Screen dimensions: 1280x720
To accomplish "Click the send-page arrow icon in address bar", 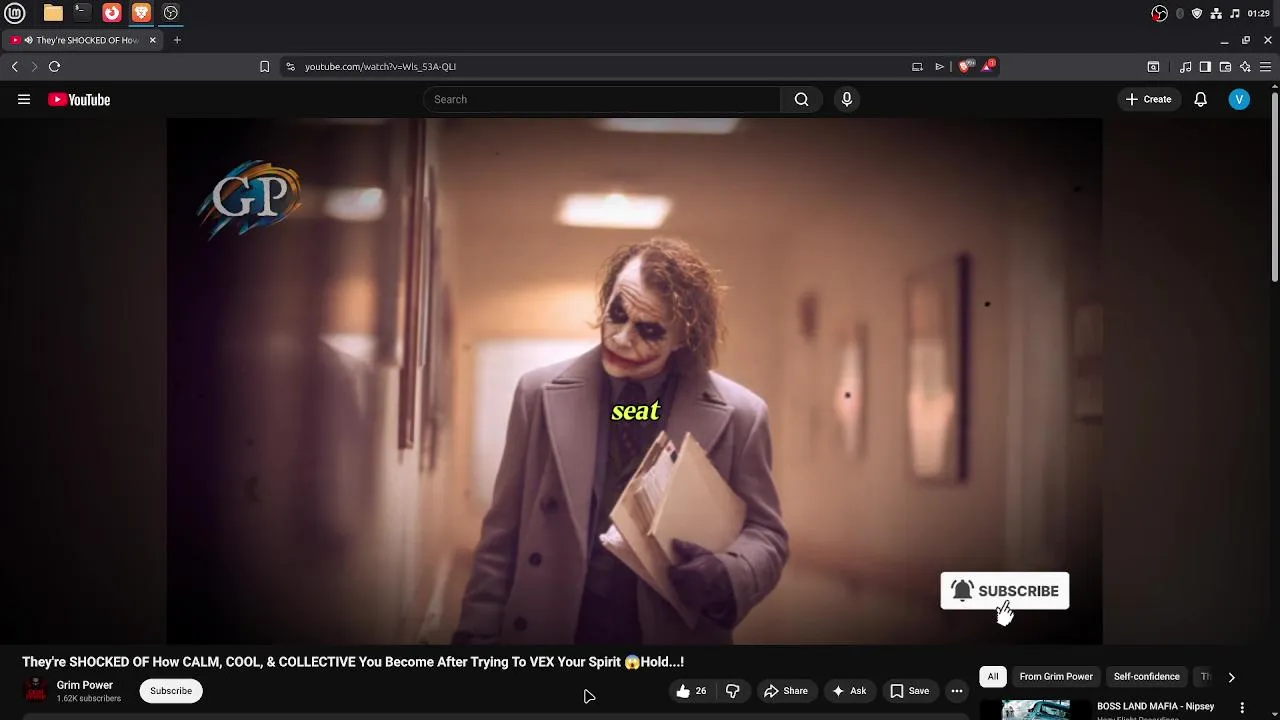I will [939, 67].
